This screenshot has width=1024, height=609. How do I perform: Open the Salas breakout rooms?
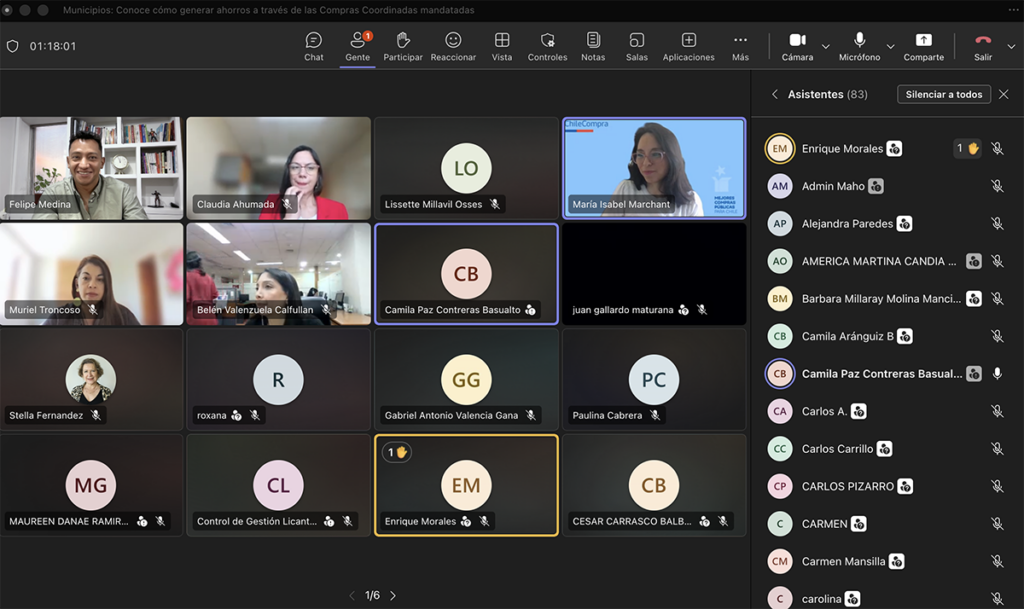(x=637, y=46)
